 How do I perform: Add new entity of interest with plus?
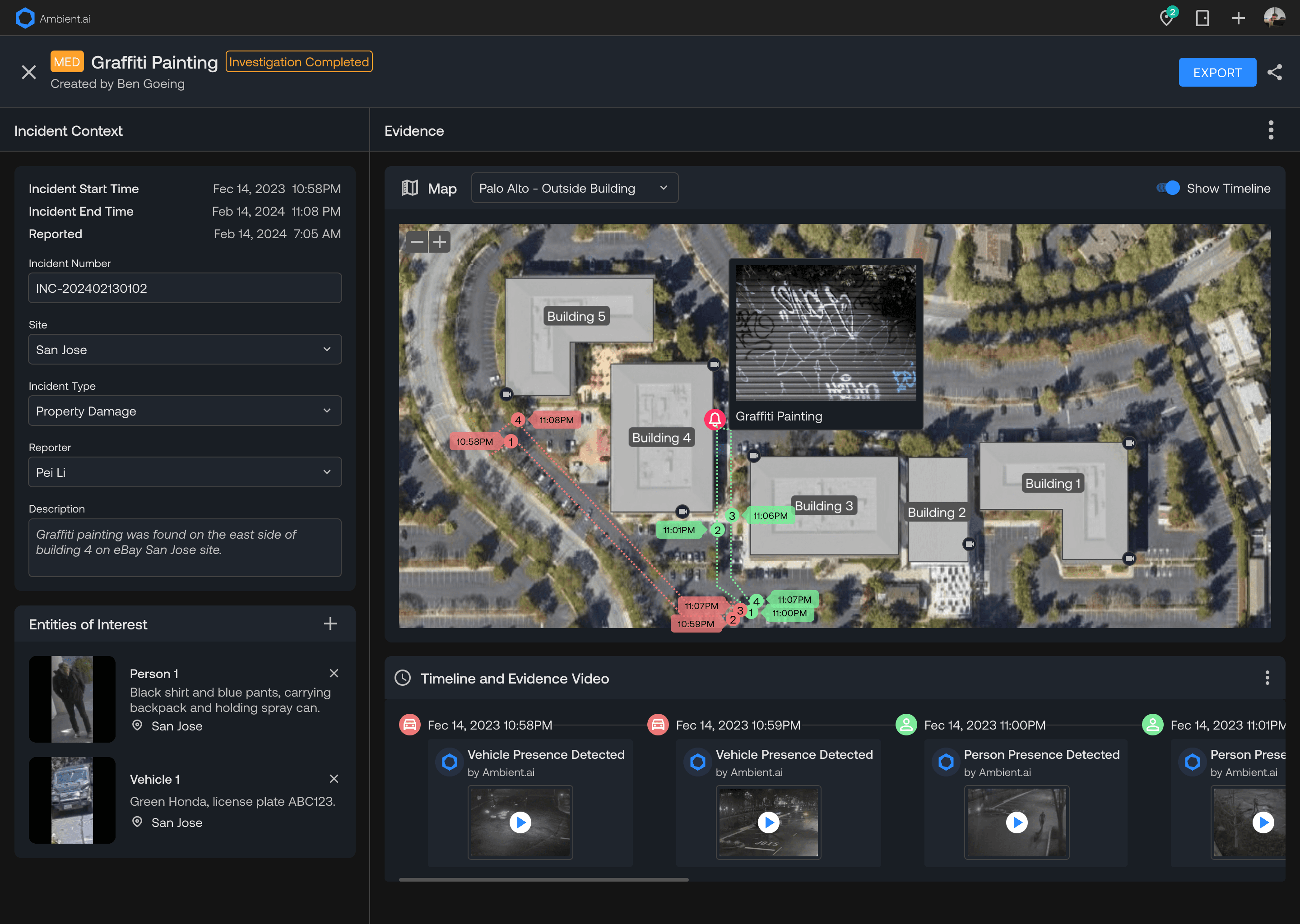pos(330,624)
